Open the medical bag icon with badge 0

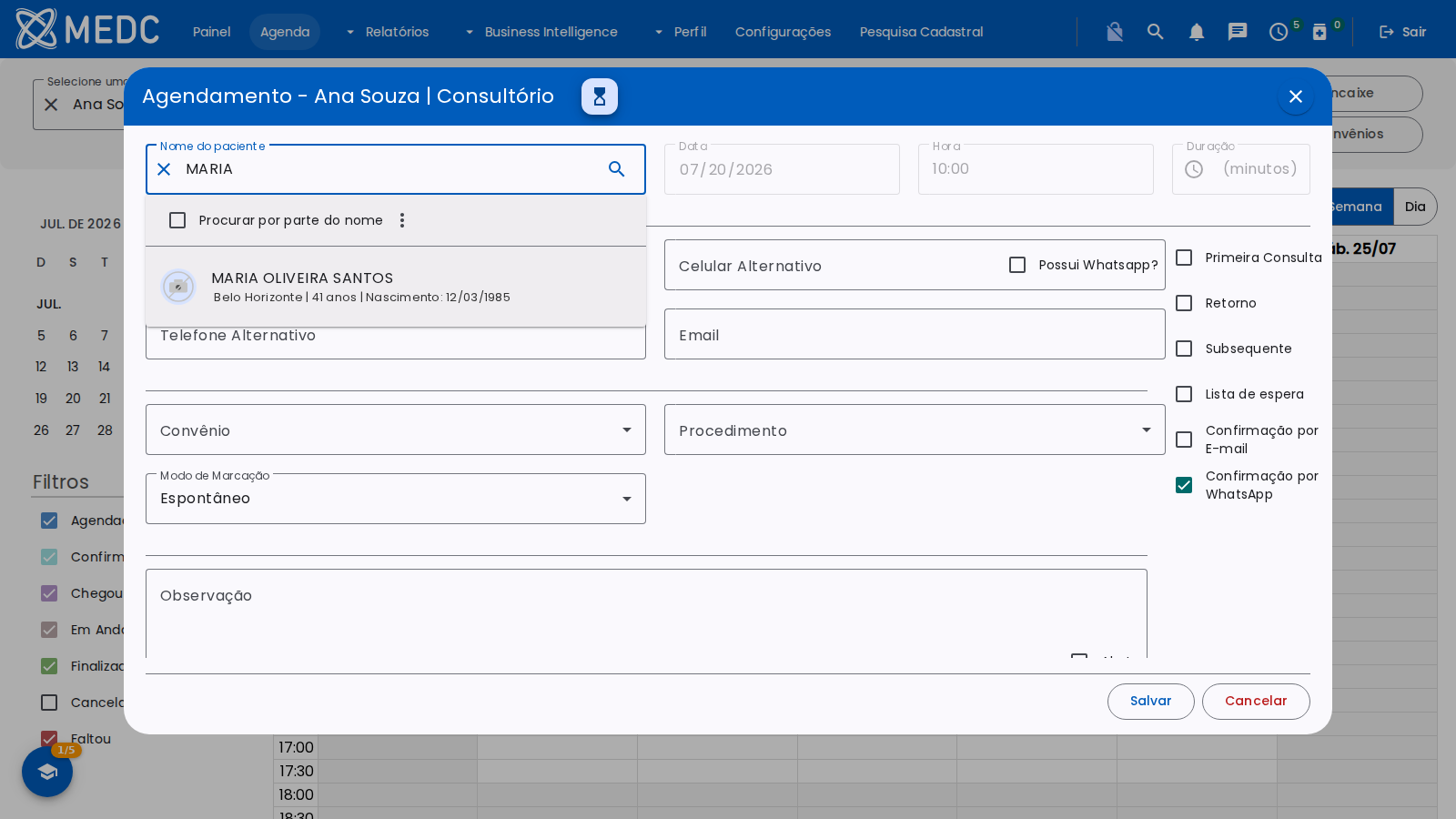[x=1319, y=32]
